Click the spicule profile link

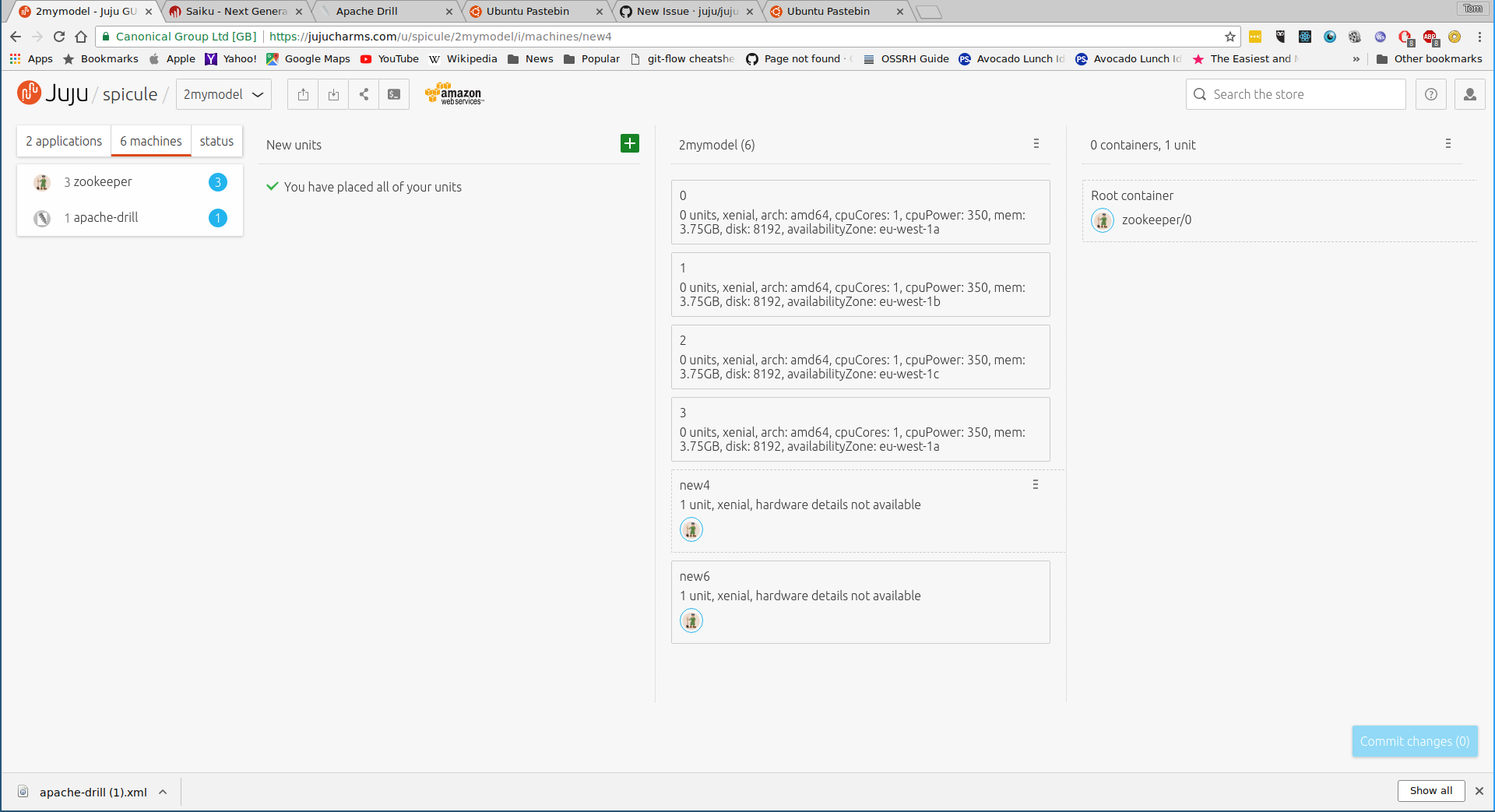pyautogui.click(x=130, y=94)
